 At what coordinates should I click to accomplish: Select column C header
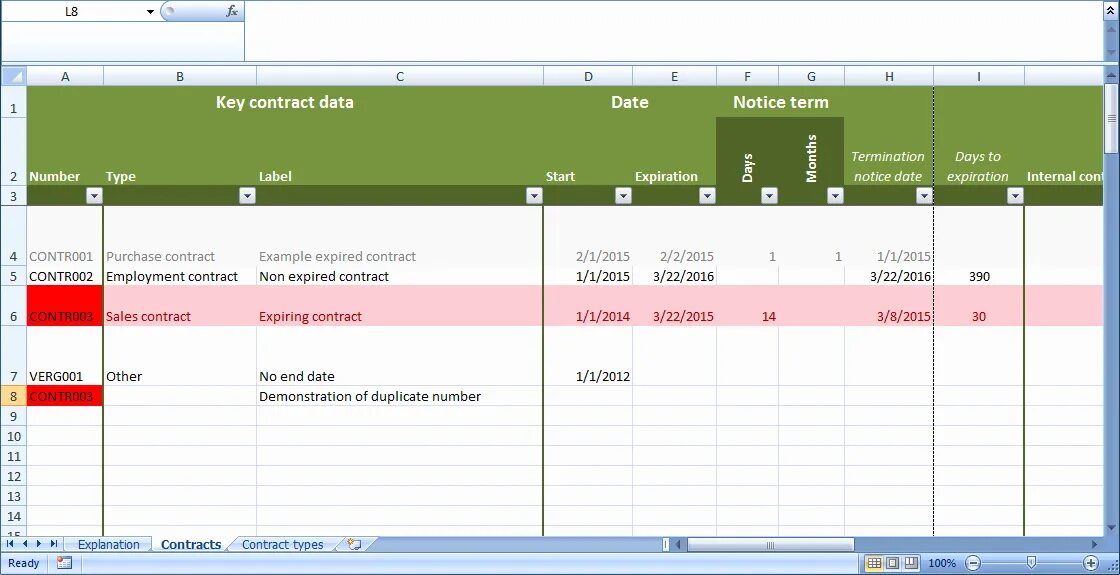click(400, 76)
